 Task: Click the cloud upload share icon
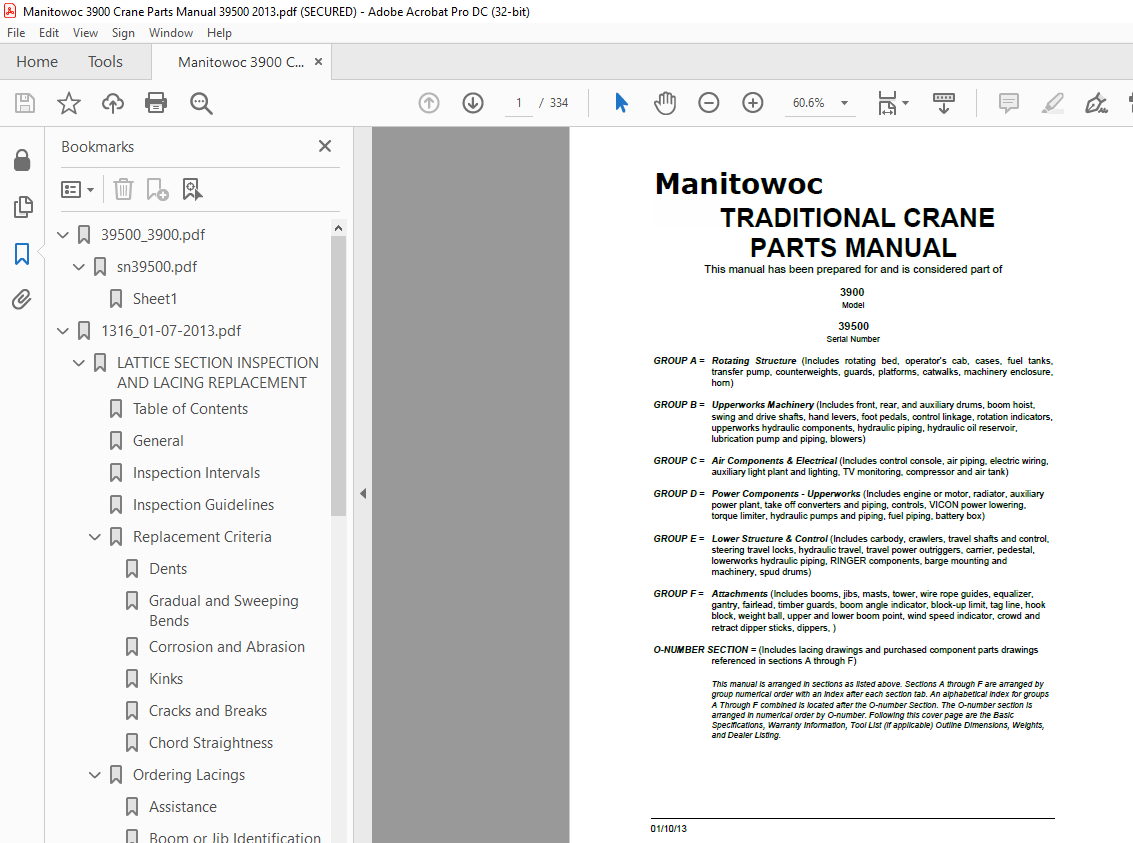(x=113, y=103)
